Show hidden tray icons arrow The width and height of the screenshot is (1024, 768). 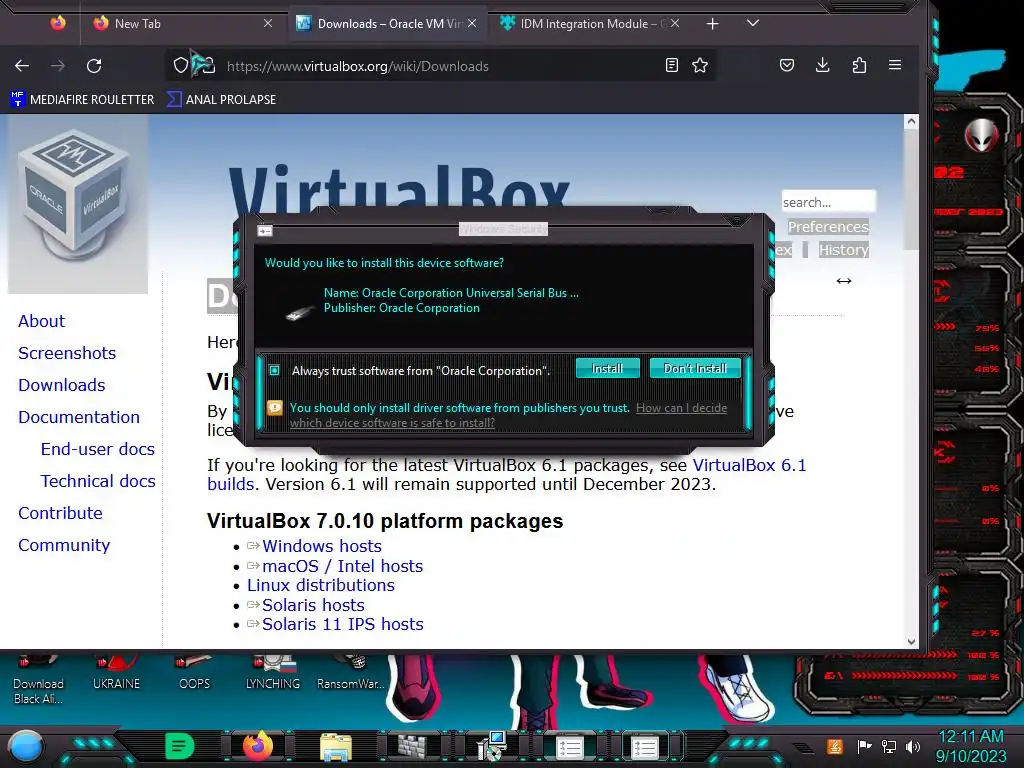point(803,747)
